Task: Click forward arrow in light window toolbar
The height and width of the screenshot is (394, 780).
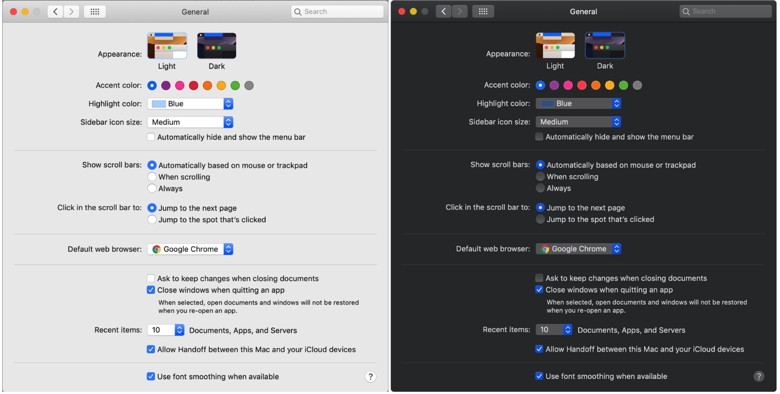Action: 72,11
